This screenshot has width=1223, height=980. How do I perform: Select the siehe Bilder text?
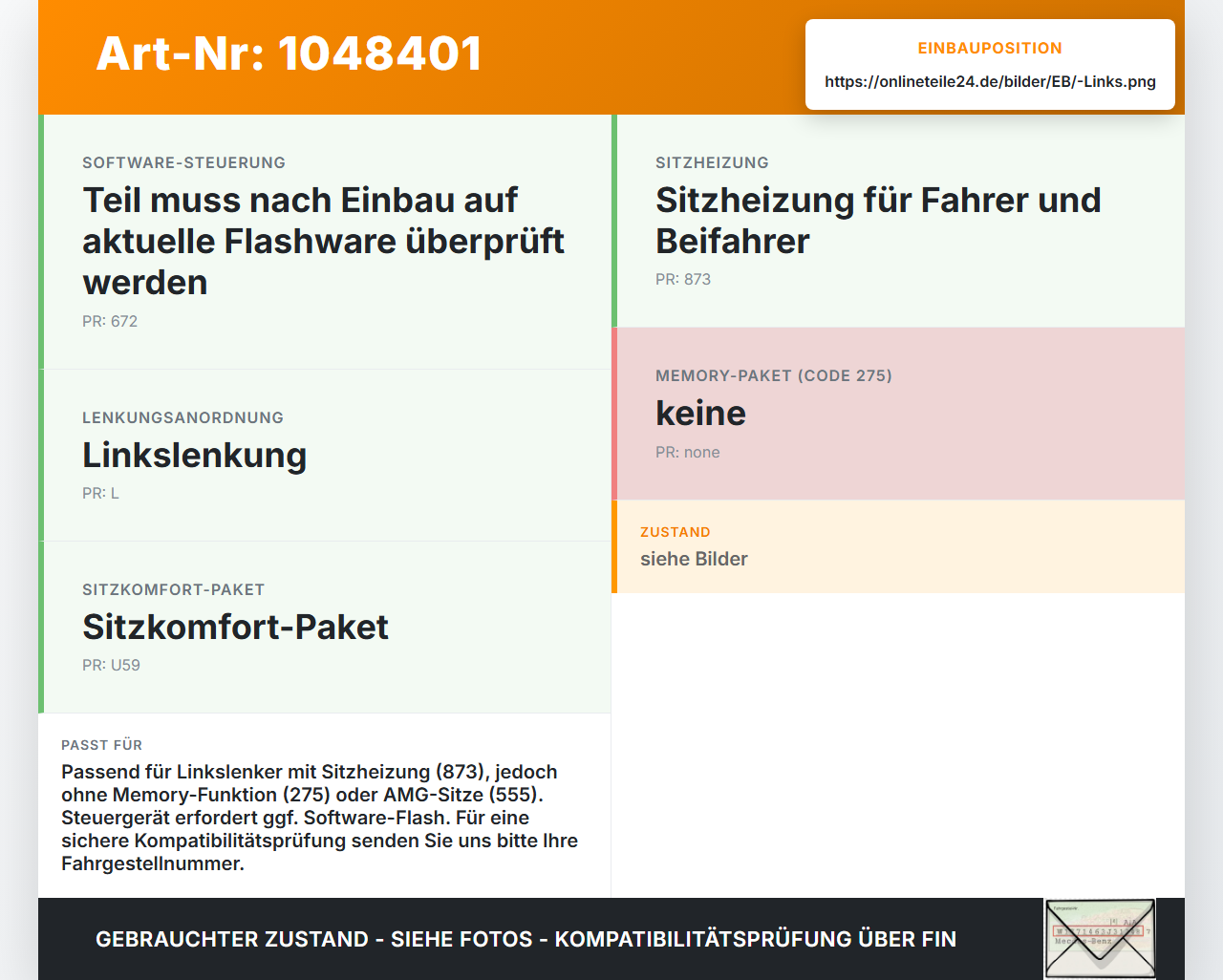click(x=694, y=559)
